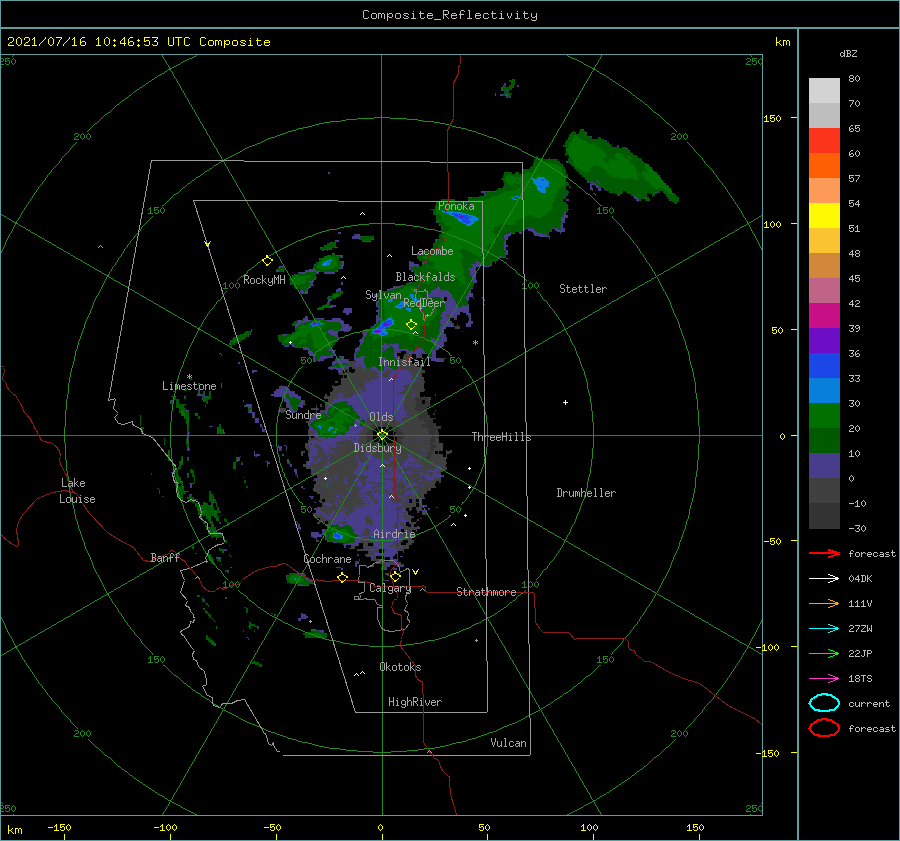900x841 pixels.
Task: Click the white asterisk marker above Limestone
Action: click(189, 377)
